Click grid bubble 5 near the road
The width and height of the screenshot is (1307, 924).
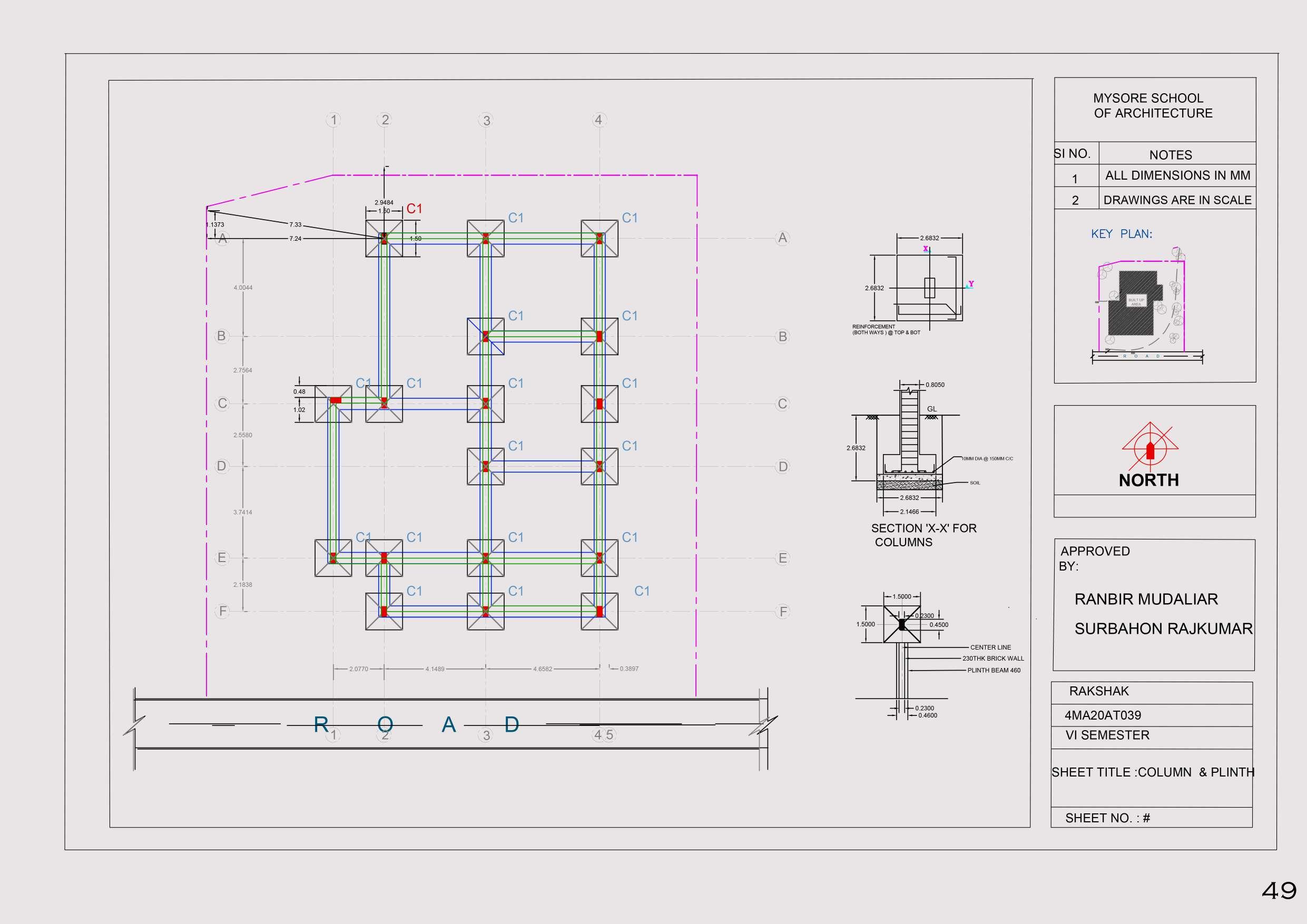pos(610,735)
